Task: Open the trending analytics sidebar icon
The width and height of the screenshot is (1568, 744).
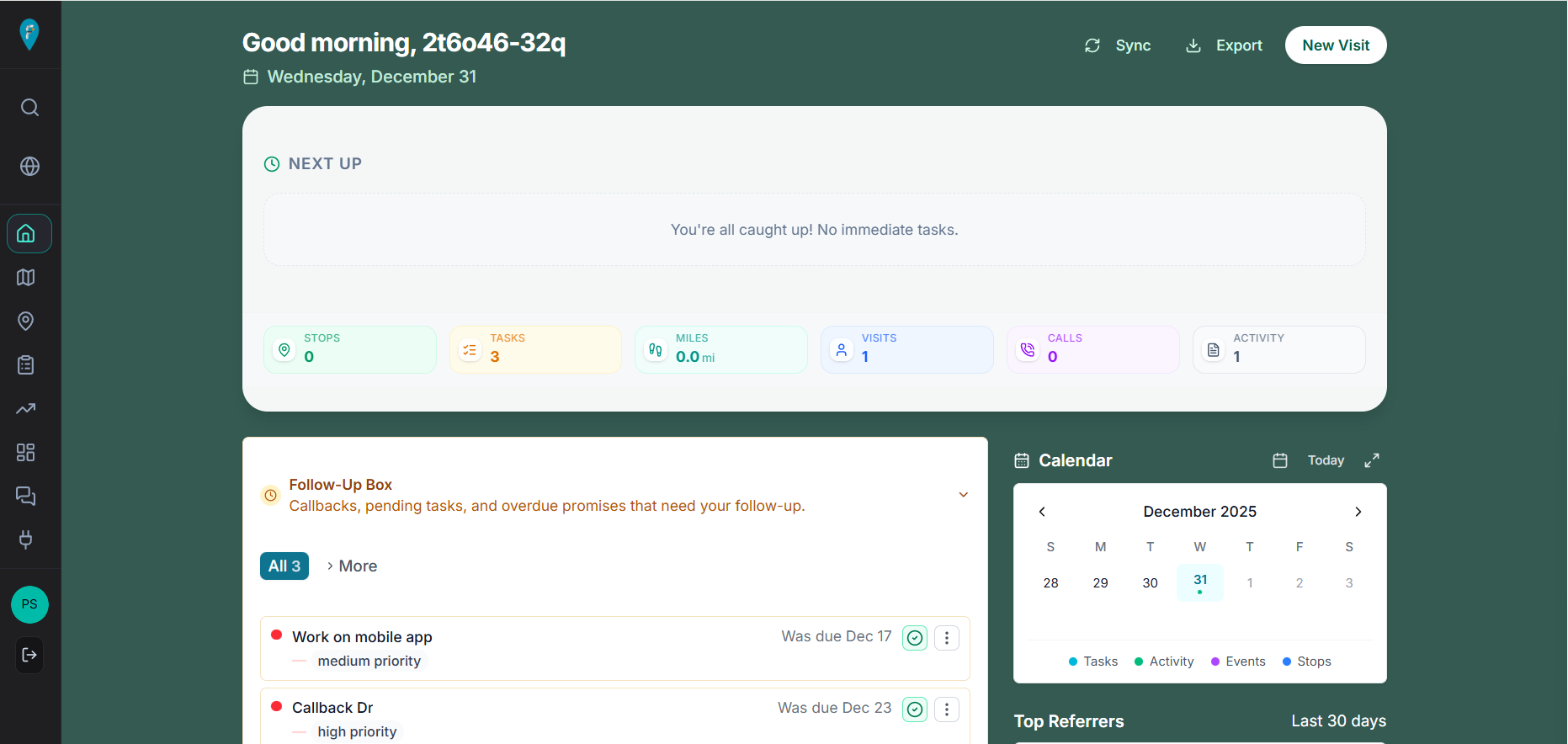Action: coord(26,409)
